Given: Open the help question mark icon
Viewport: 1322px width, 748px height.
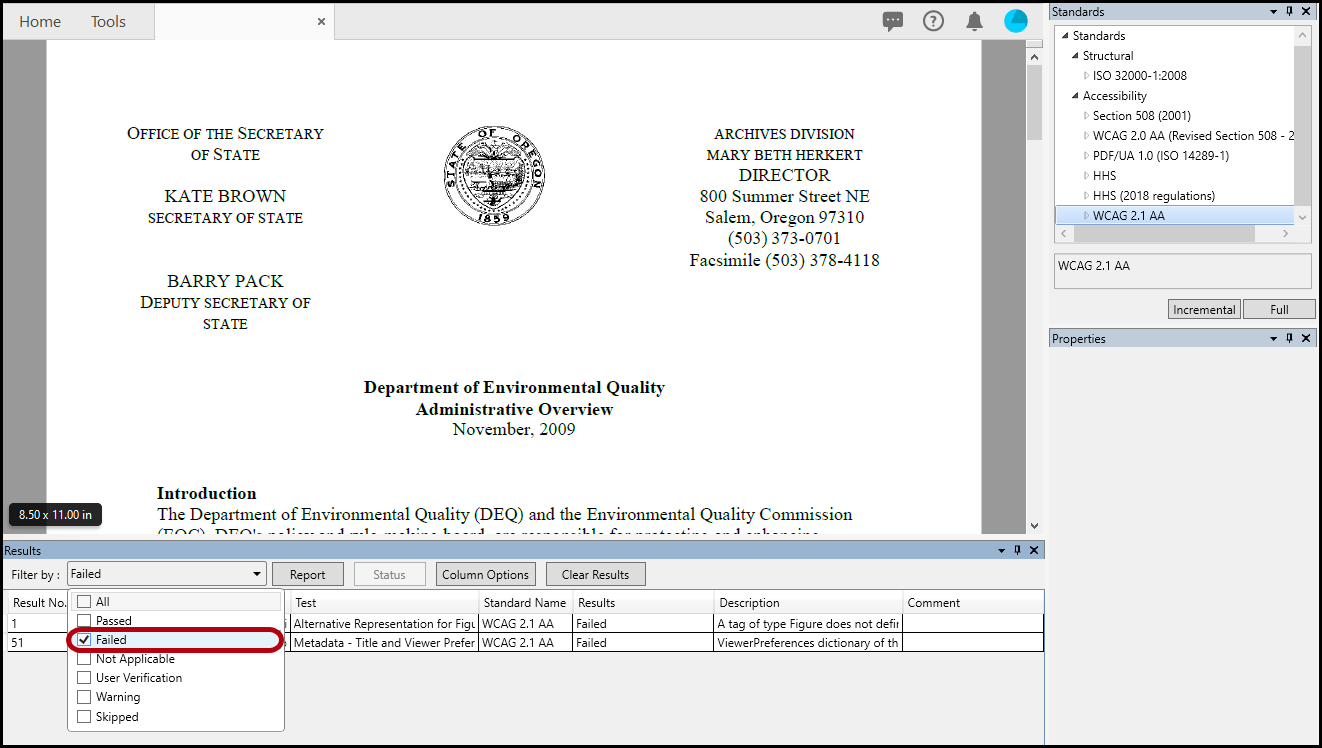Looking at the screenshot, I should [933, 21].
